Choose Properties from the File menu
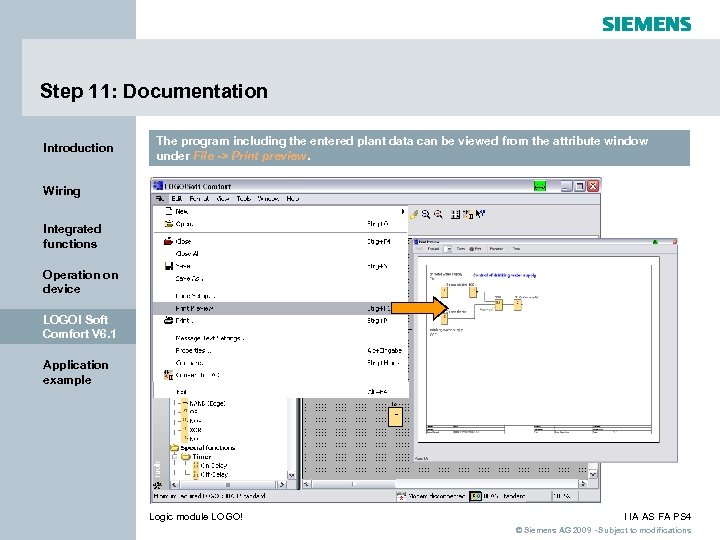This screenshot has width=720, height=540. [x=280, y=350]
